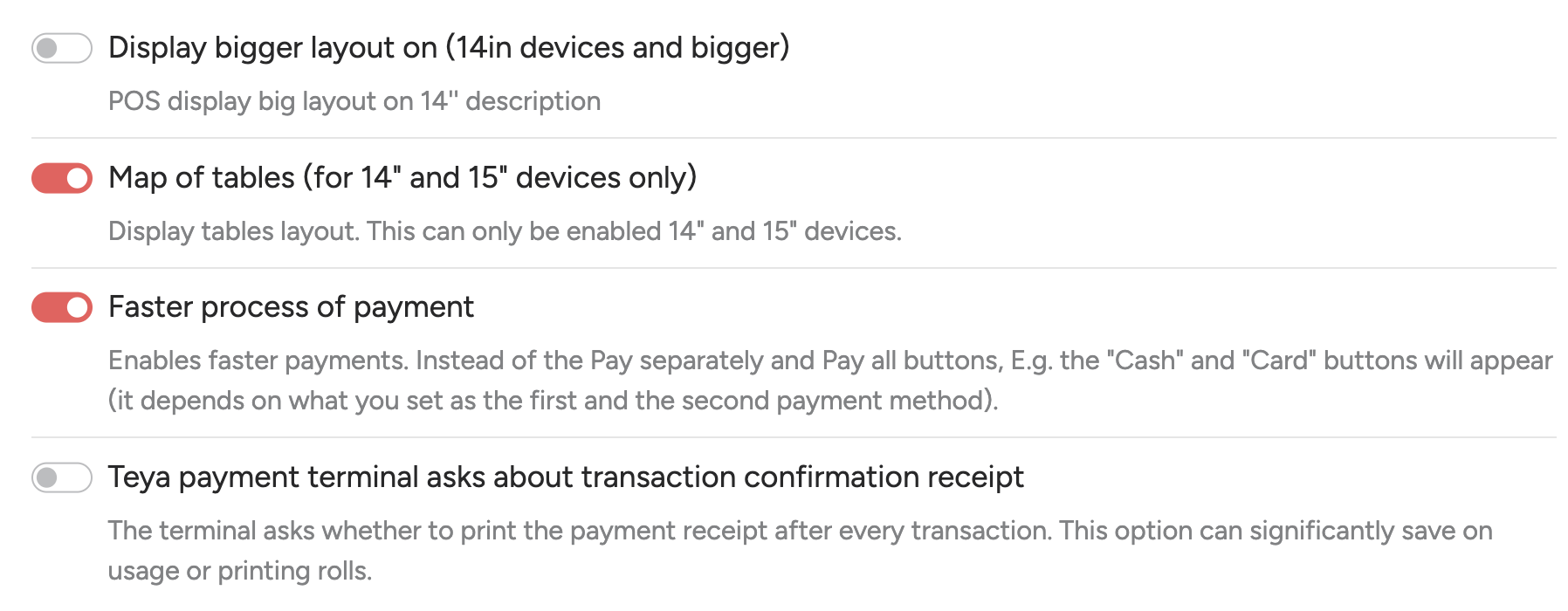Click the 'Display bigger layout on' heading
Viewport: 1568px width, 611px height.
(x=448, y=47)
